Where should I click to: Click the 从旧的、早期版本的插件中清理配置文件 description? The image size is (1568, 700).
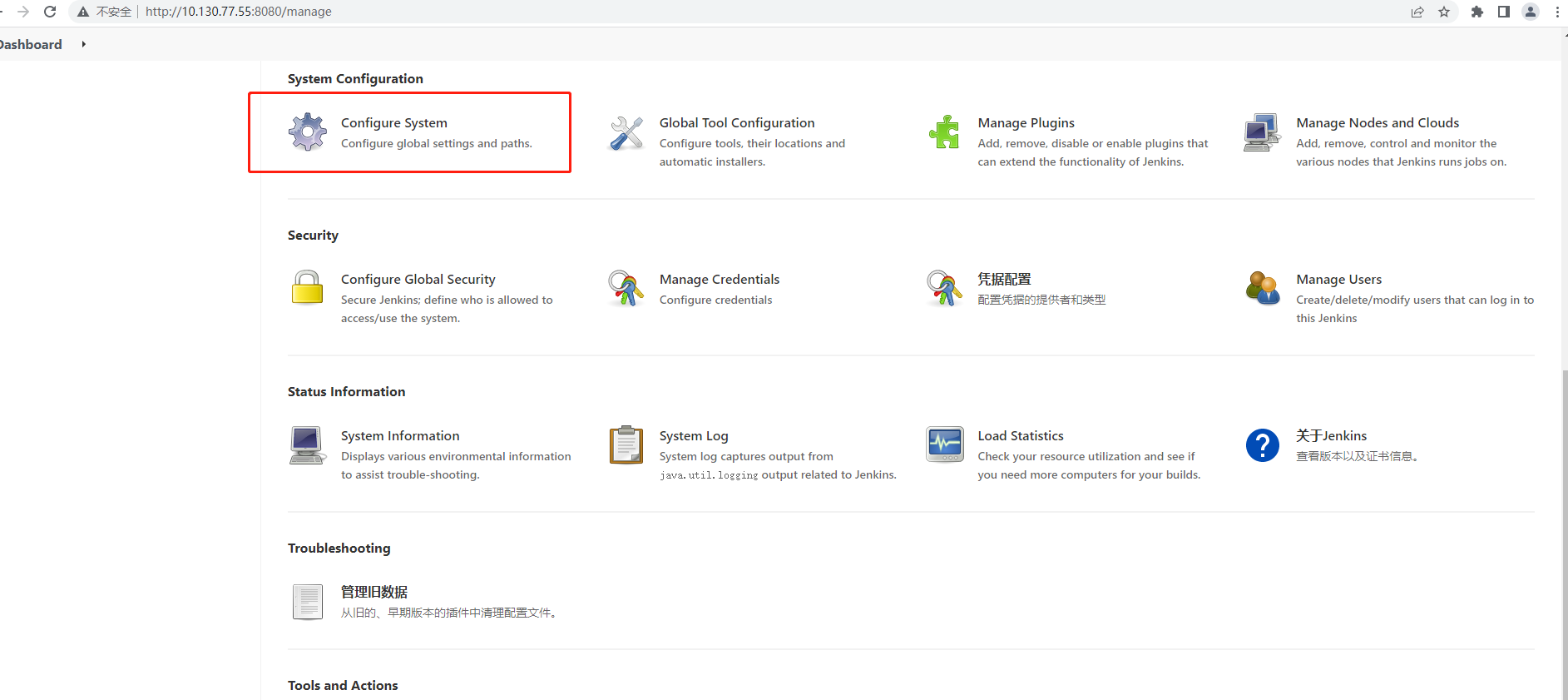click(x=449, y=613)
